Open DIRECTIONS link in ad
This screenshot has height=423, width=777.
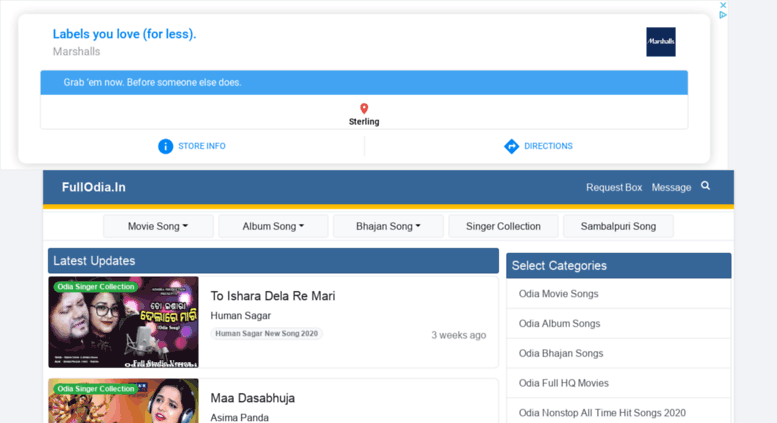coord(548,146)
